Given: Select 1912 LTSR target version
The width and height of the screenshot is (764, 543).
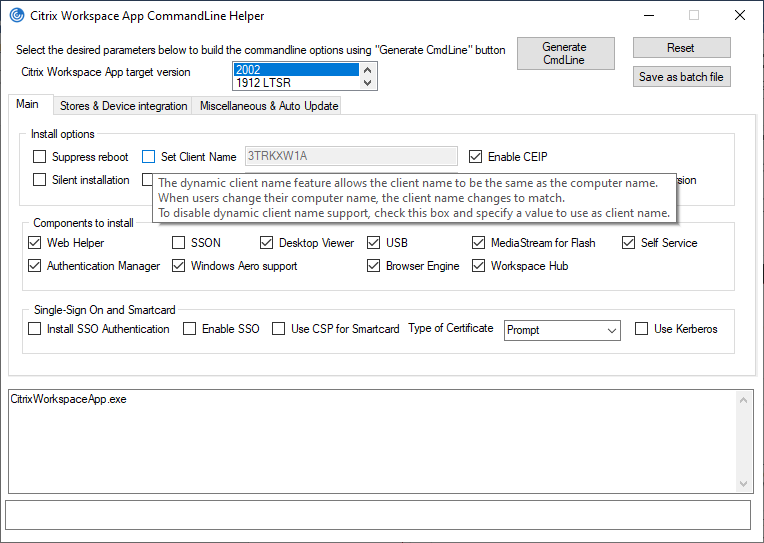Looking at the screenshot, I should (x=296, y=83).
